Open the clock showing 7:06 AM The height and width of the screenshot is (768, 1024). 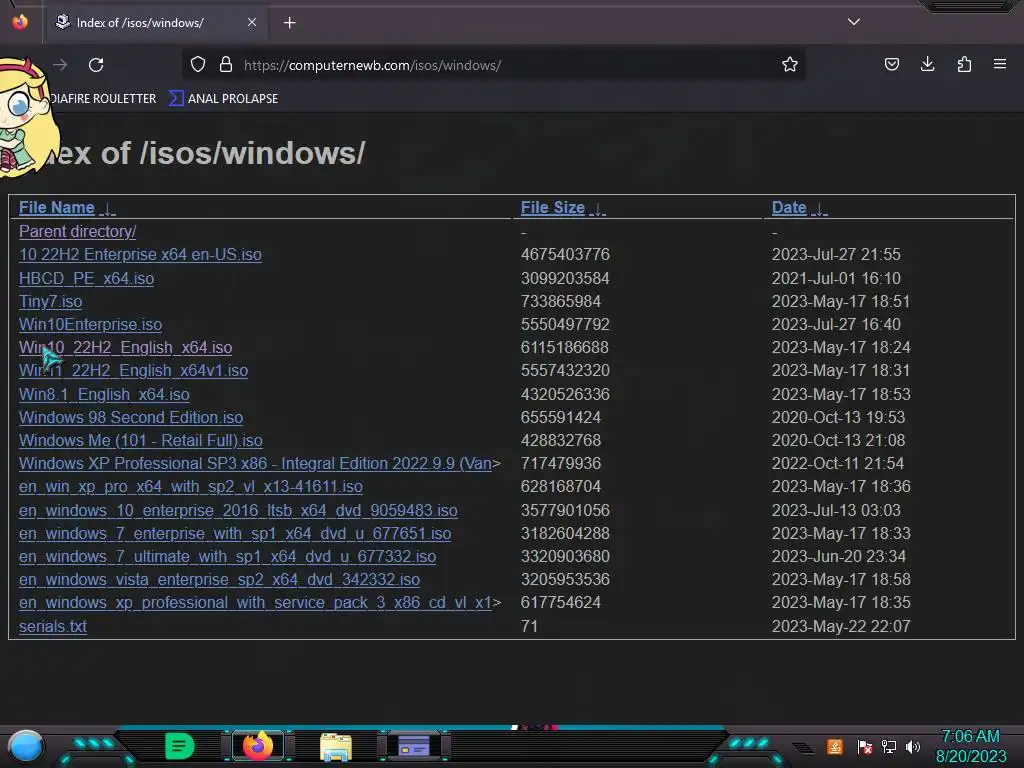tap(970, 746)
